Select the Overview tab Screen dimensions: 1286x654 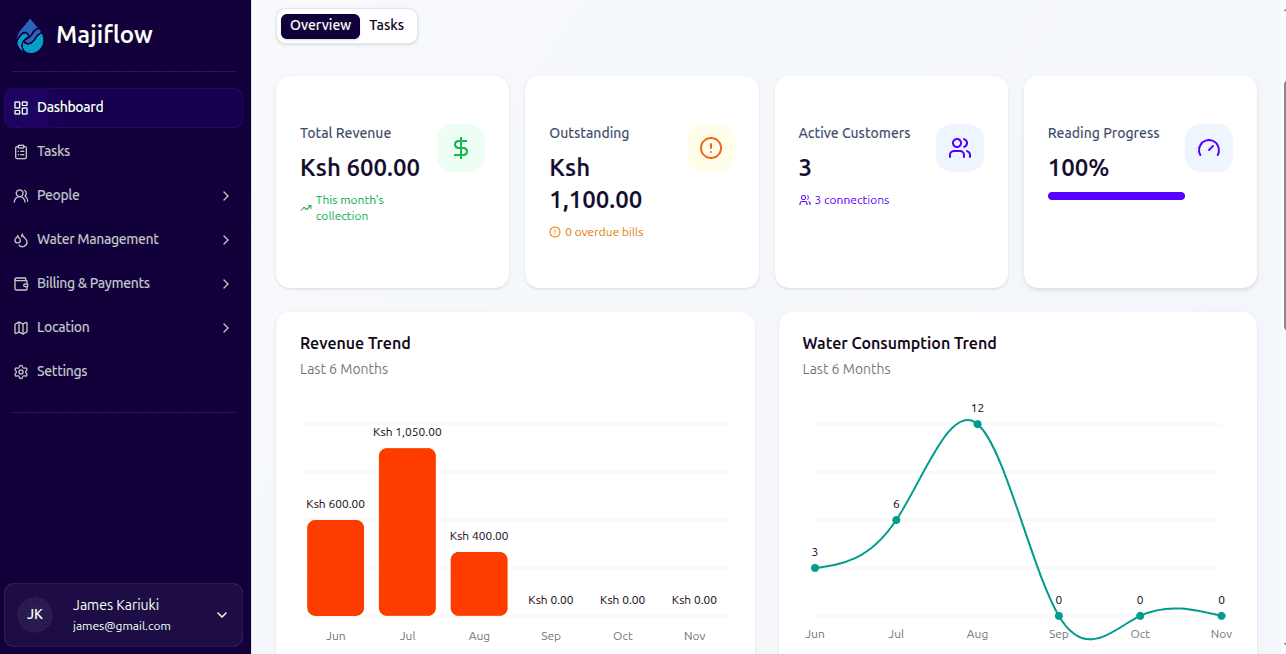pos(319,25)
